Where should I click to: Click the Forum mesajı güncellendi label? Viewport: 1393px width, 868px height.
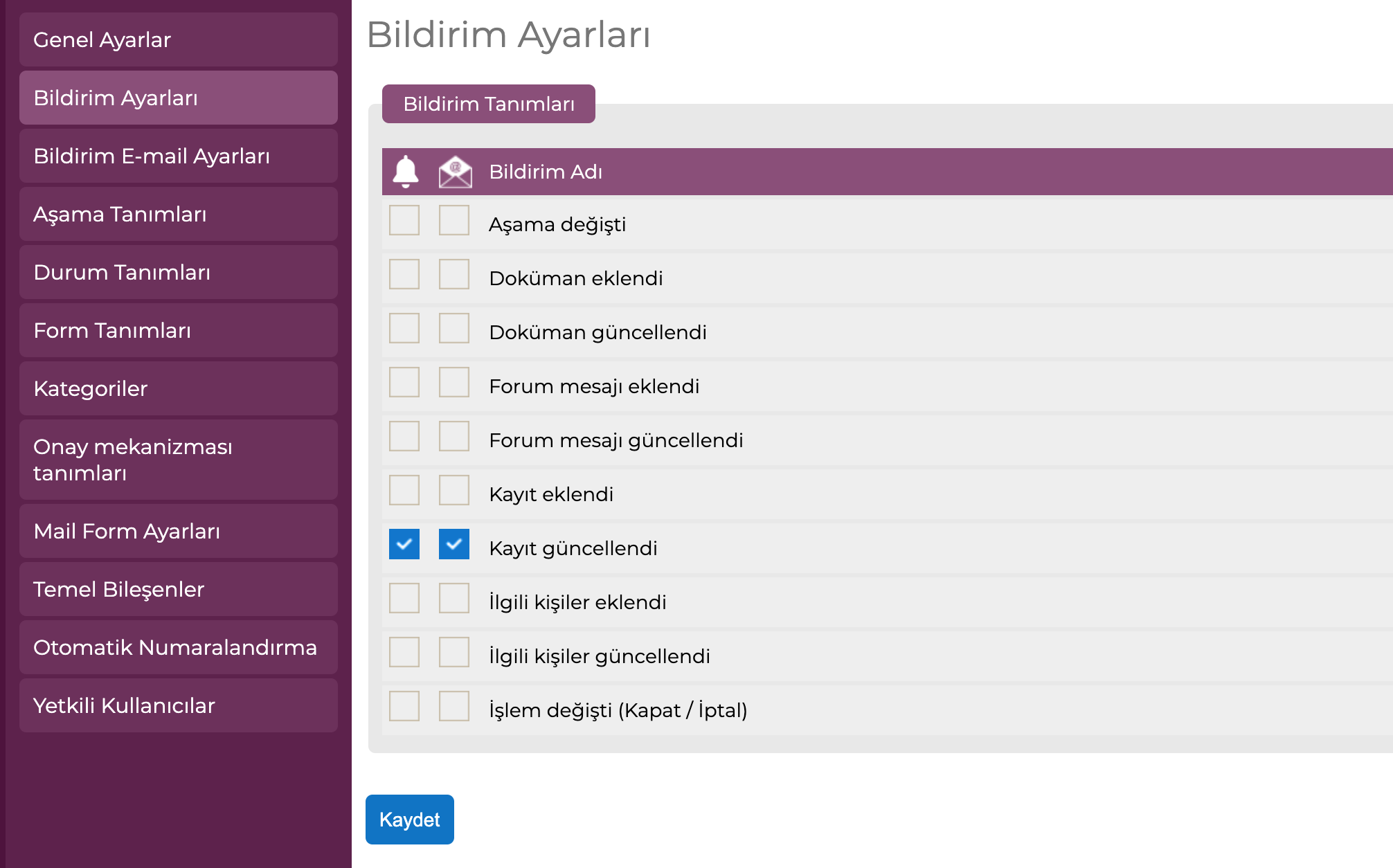coord(616,440)
